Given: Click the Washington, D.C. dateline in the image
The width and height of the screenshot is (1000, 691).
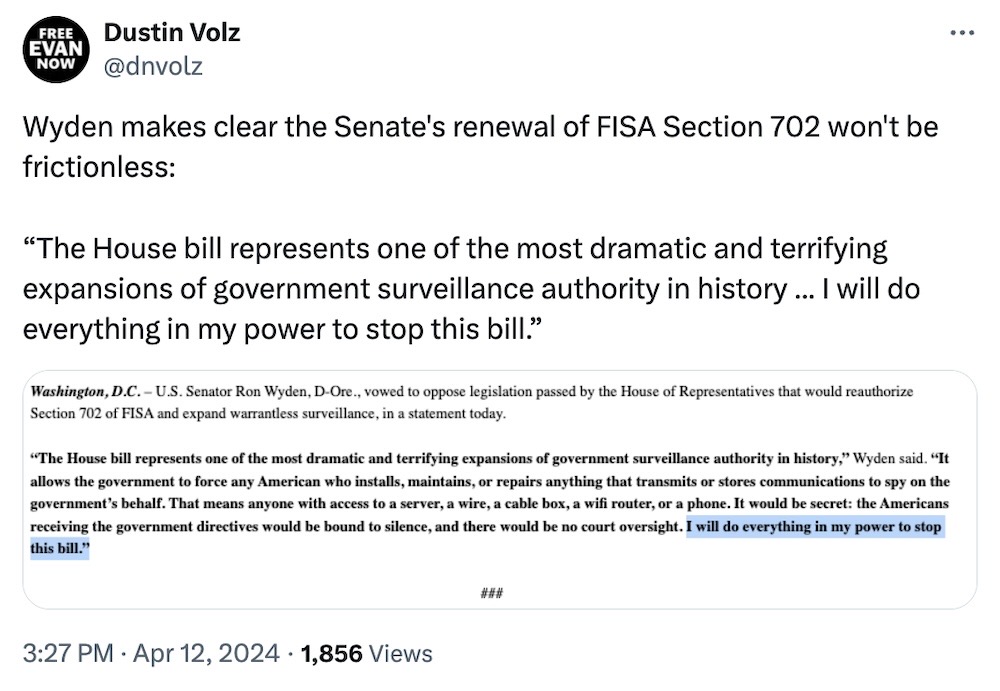Looking at the screenshot, I should pos(84,390).
